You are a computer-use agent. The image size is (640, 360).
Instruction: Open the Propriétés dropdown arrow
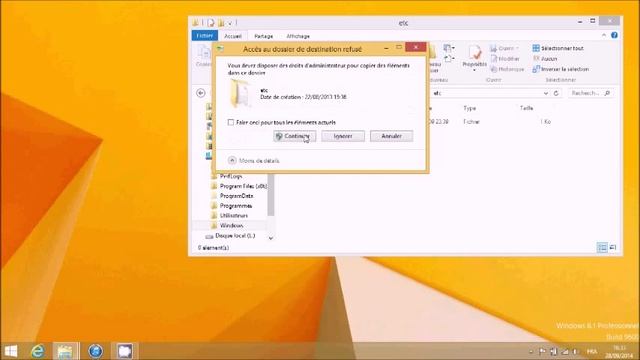tap(474, 70)
